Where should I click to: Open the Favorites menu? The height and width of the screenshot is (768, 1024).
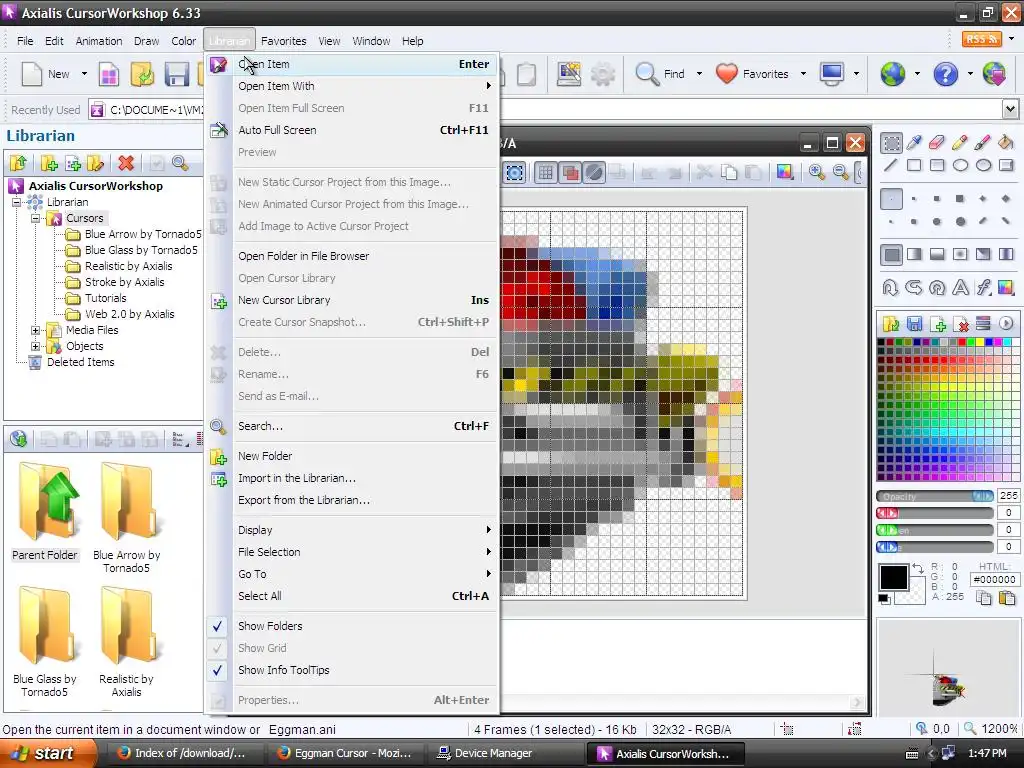[283, 40]
